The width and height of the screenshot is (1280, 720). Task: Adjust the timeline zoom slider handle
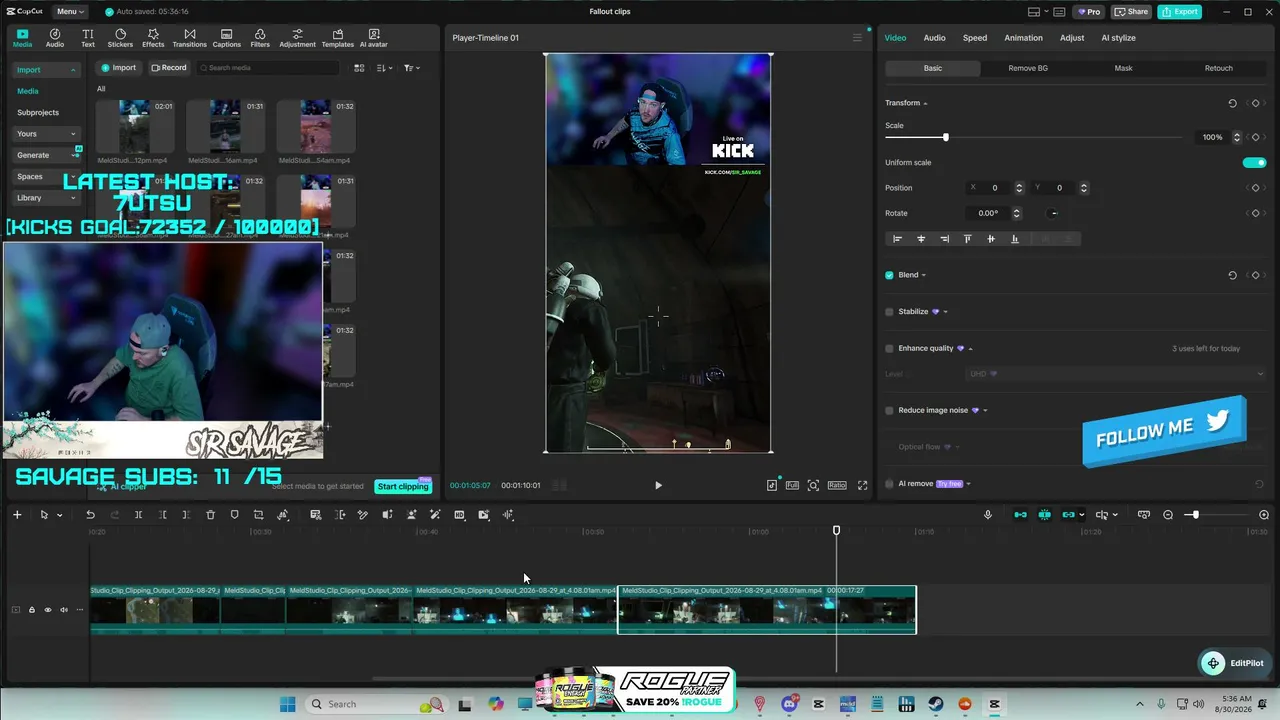coord(1195,515)
